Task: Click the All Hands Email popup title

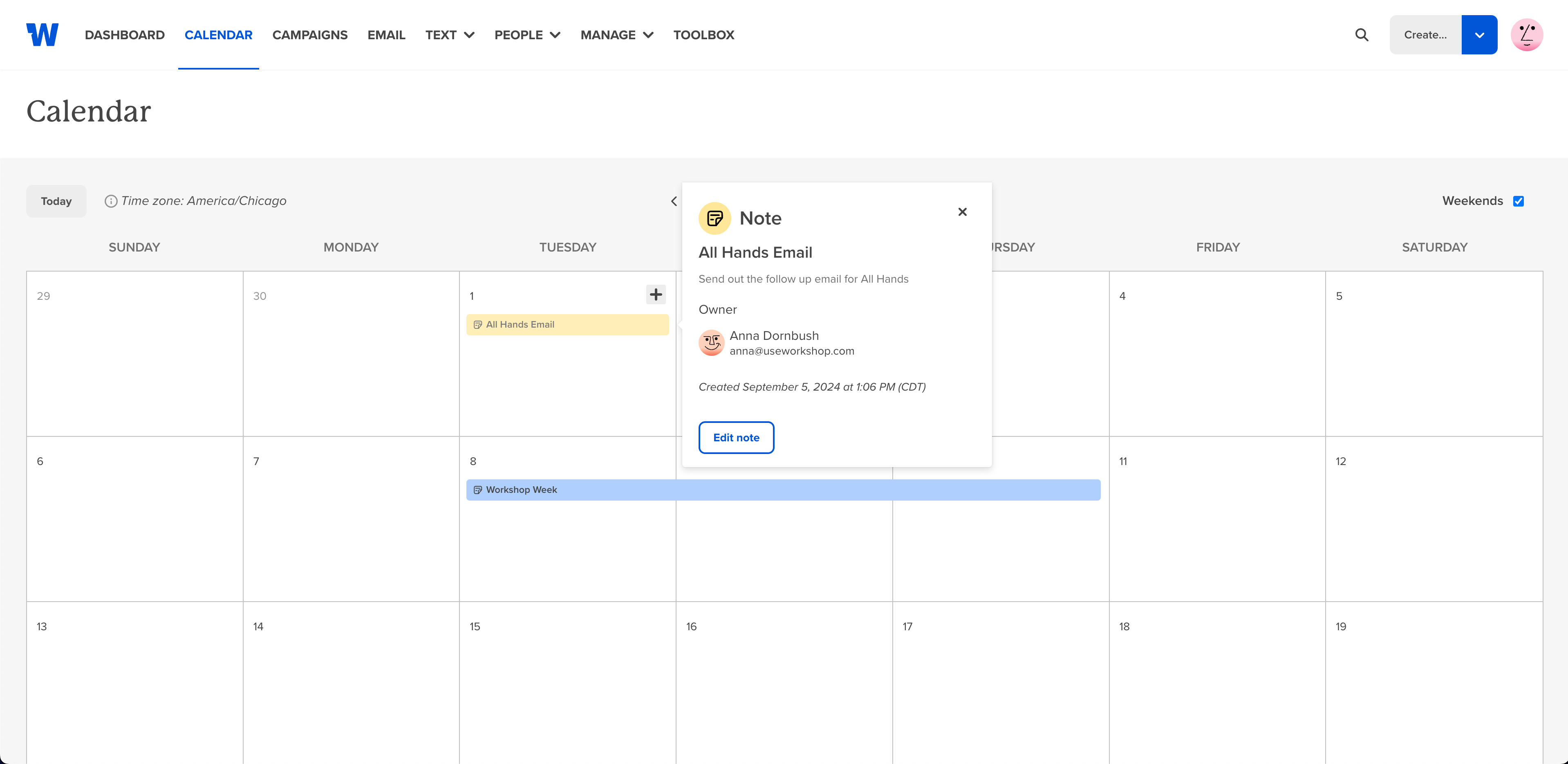Action: coord(755,252)
